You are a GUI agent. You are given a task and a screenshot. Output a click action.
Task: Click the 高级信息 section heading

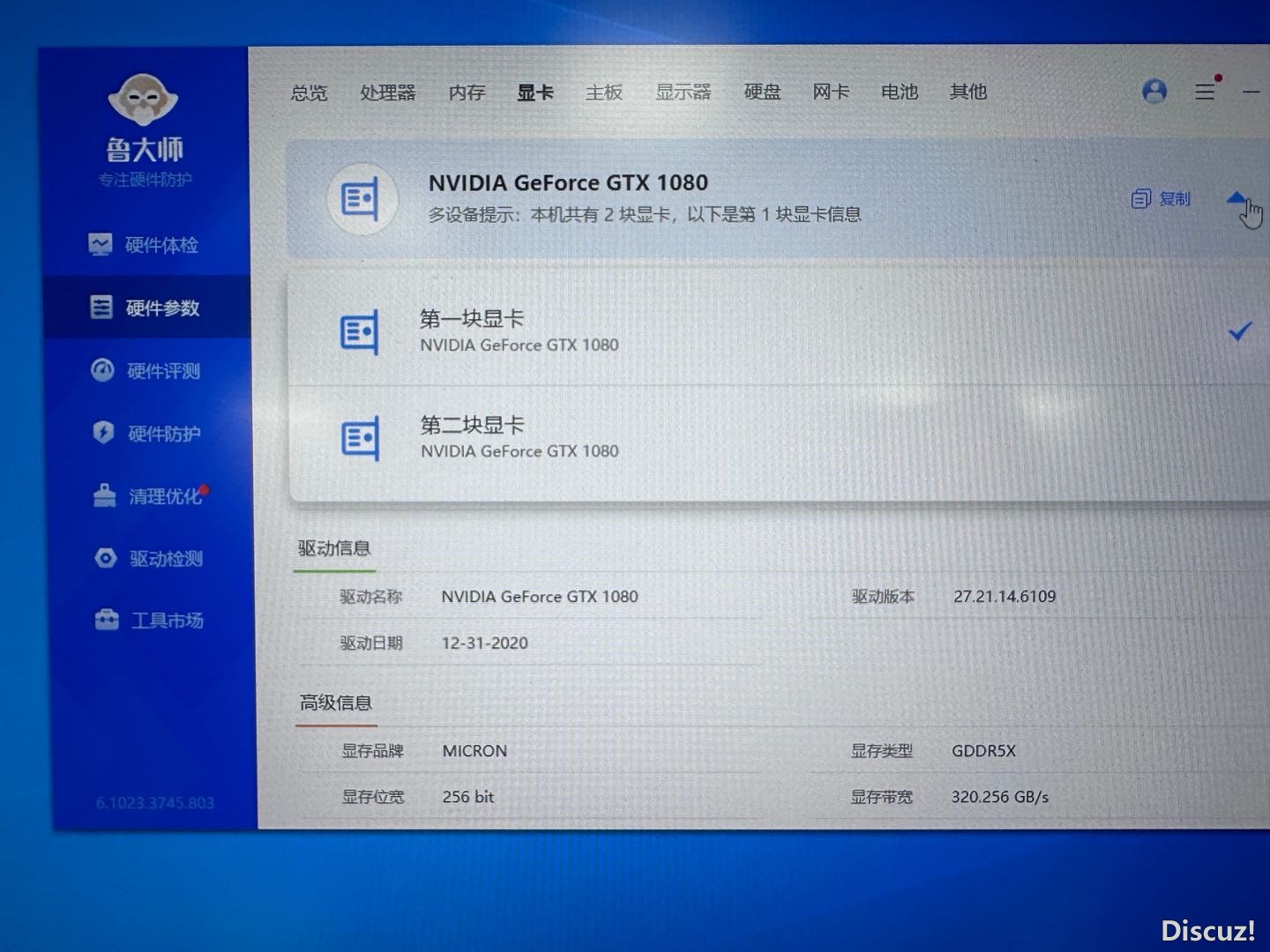(x=335, y=703)
